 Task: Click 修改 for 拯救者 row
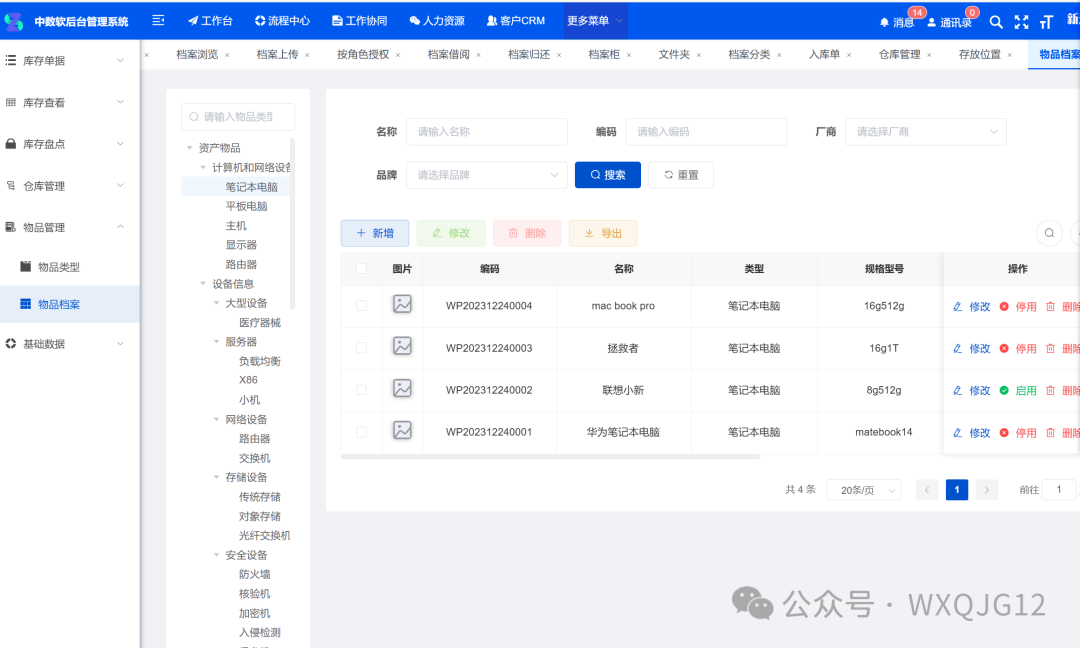click(972, 348)
